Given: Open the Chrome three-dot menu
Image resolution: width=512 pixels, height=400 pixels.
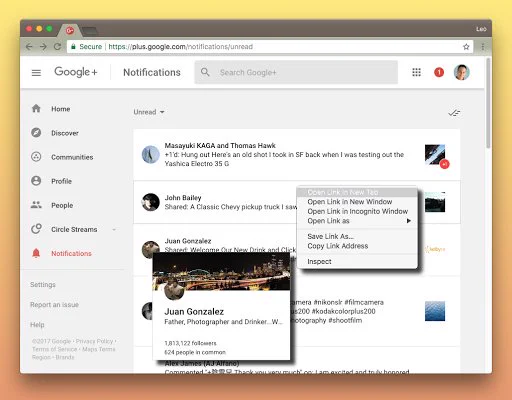Looking at the screenshot, I should tap(482, 47).
